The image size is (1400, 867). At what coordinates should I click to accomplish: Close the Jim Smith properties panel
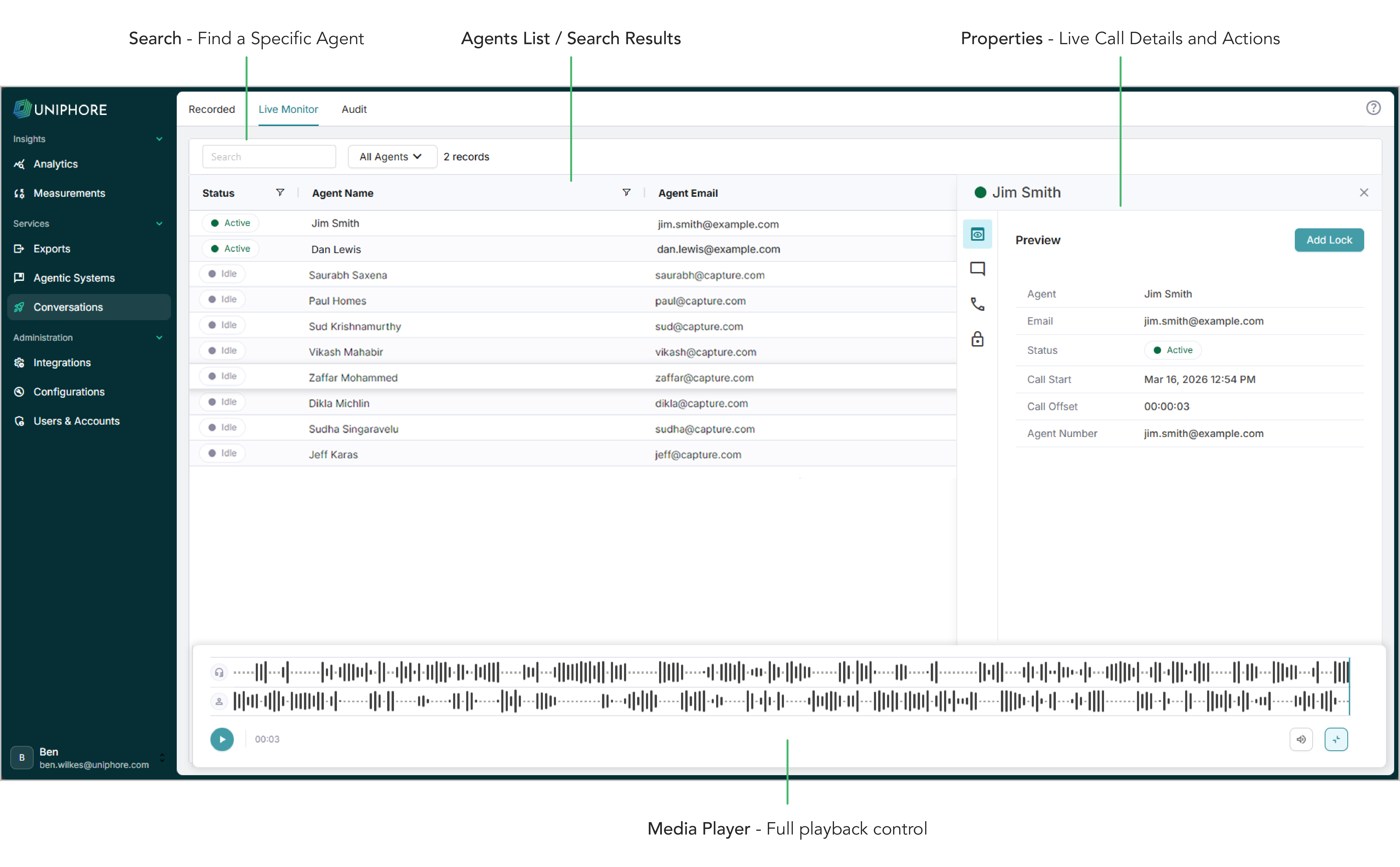click(x=1364, y=193)
